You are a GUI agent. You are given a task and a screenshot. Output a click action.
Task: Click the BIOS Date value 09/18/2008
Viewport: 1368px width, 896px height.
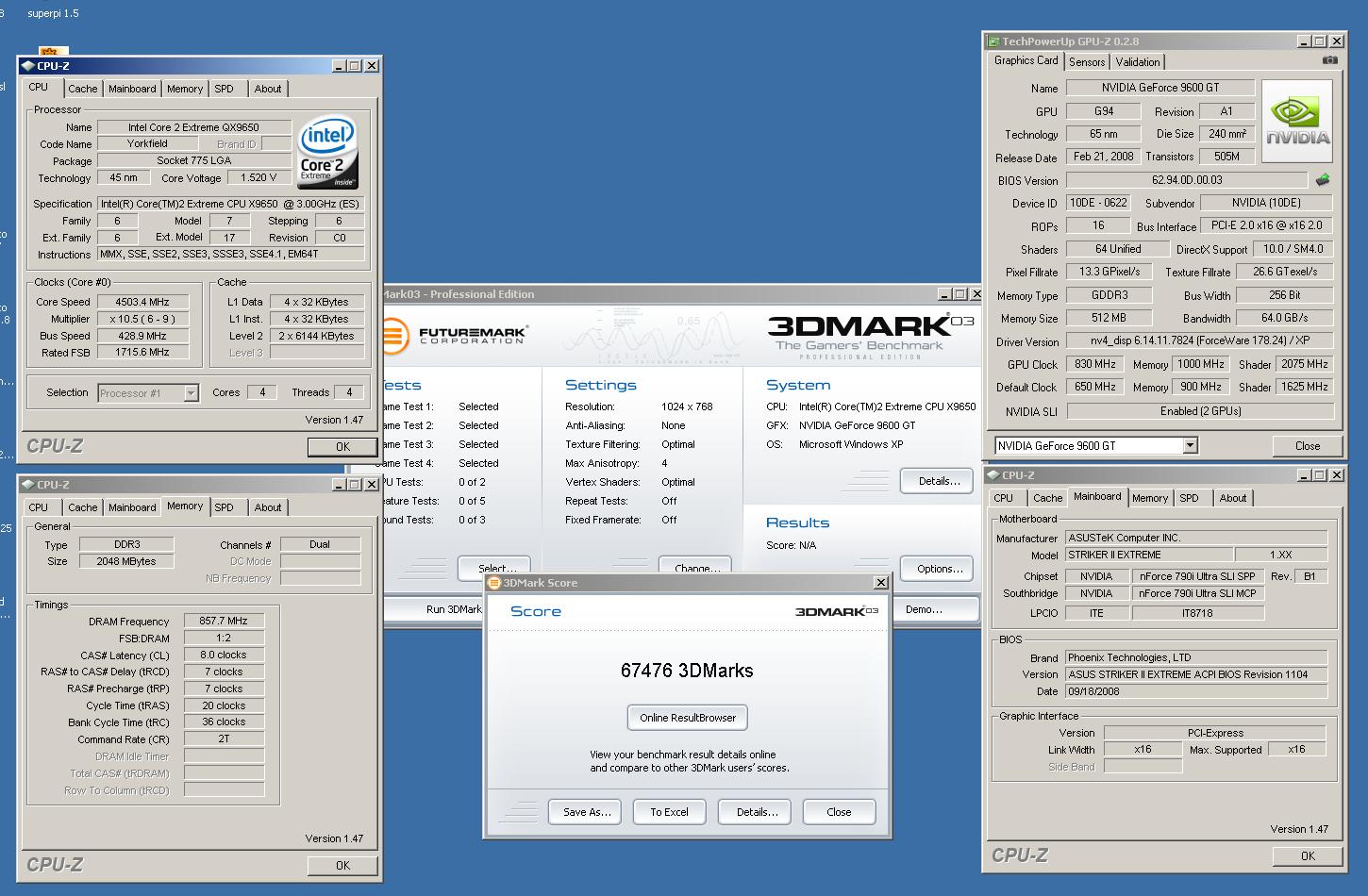[1196, 691]
